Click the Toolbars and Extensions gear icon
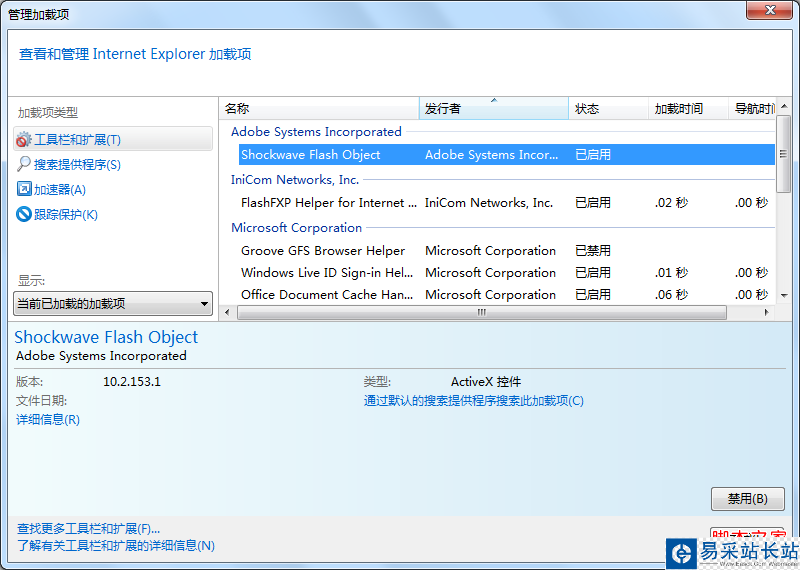The image size is (800, 570). (24, 140)
